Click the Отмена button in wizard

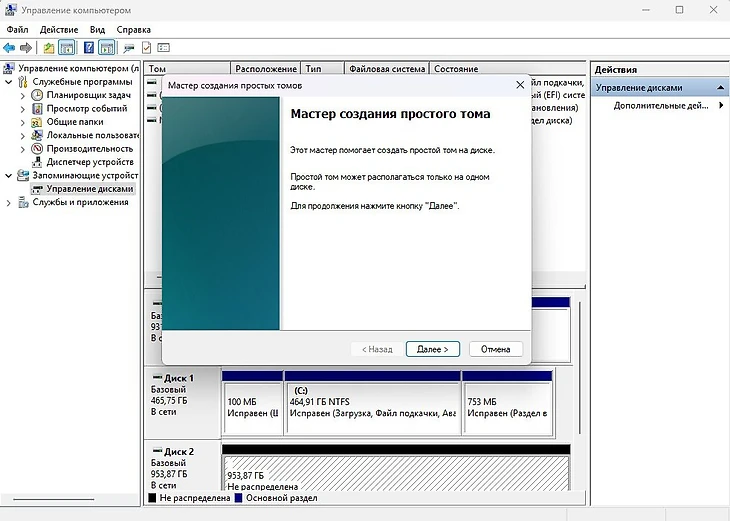click(495, 349)
